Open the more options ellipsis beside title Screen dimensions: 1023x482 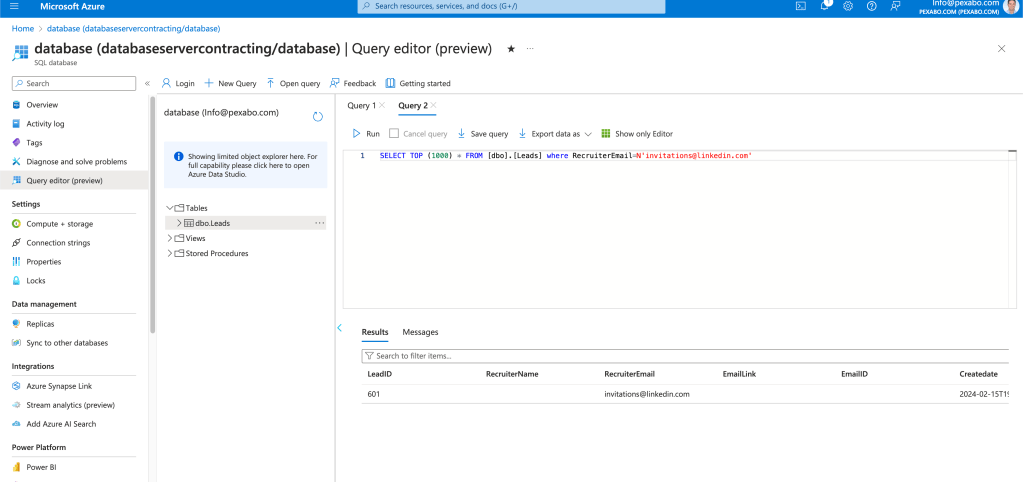[530, 49]
